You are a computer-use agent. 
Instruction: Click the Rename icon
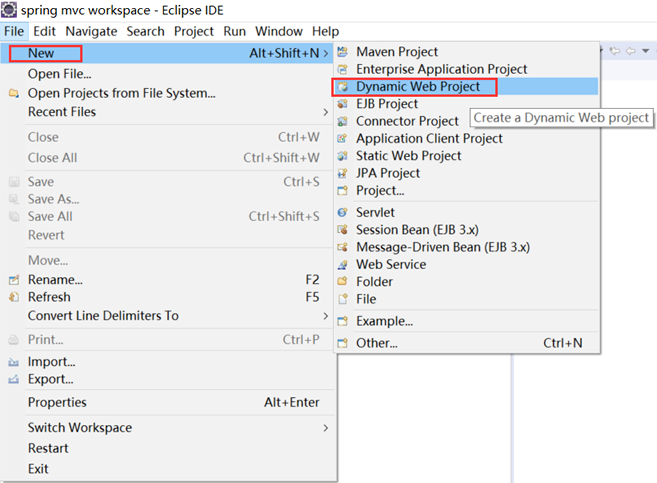coord(14,279)
